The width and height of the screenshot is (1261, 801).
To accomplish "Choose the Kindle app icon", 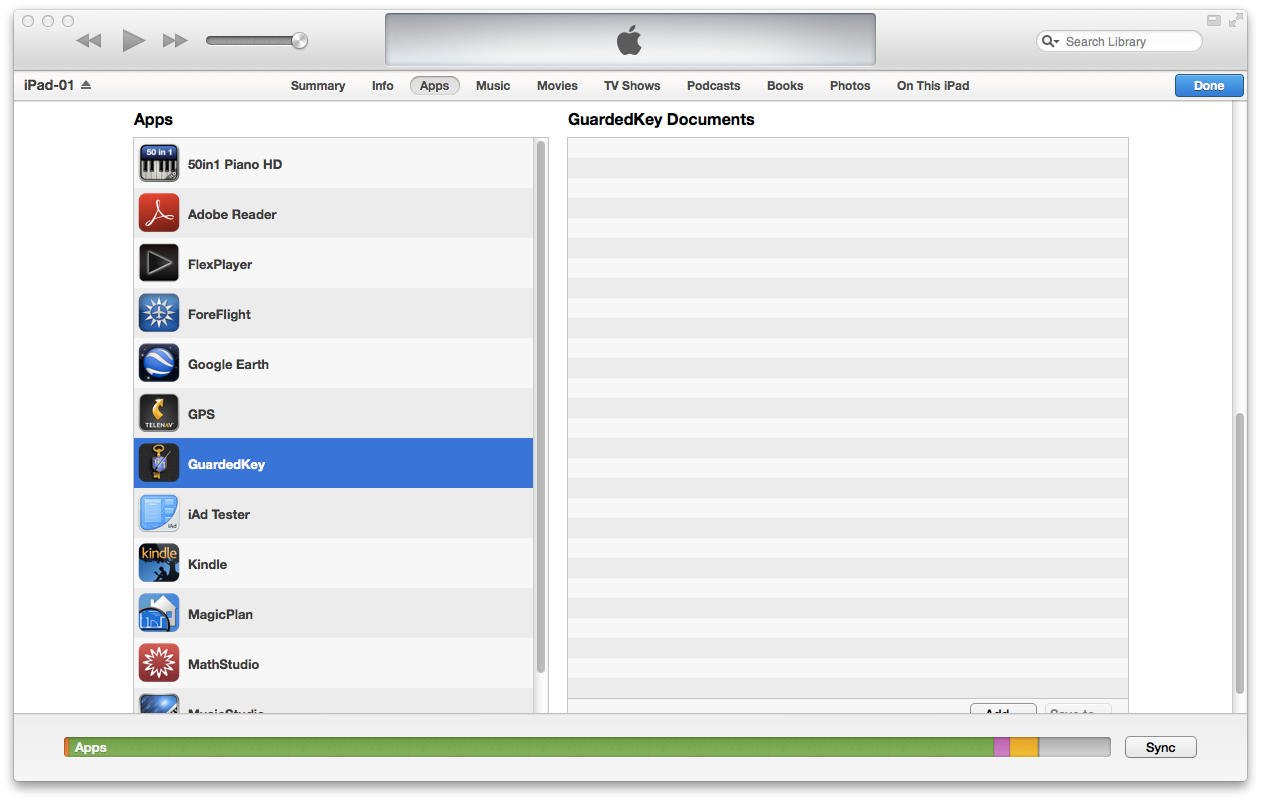I will coord(159,564).
